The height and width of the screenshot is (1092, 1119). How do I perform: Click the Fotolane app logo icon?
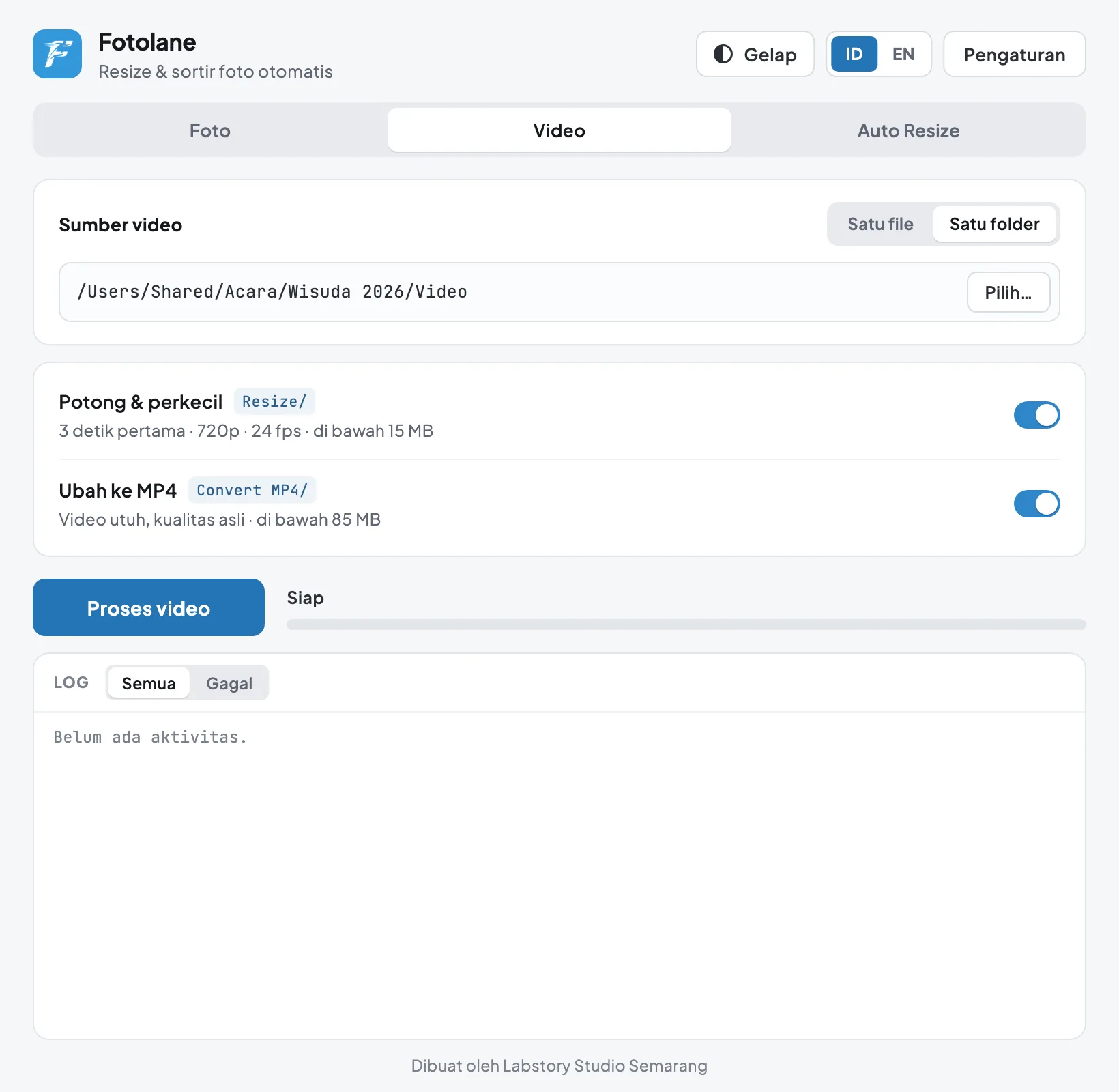(x=57, y=54)
